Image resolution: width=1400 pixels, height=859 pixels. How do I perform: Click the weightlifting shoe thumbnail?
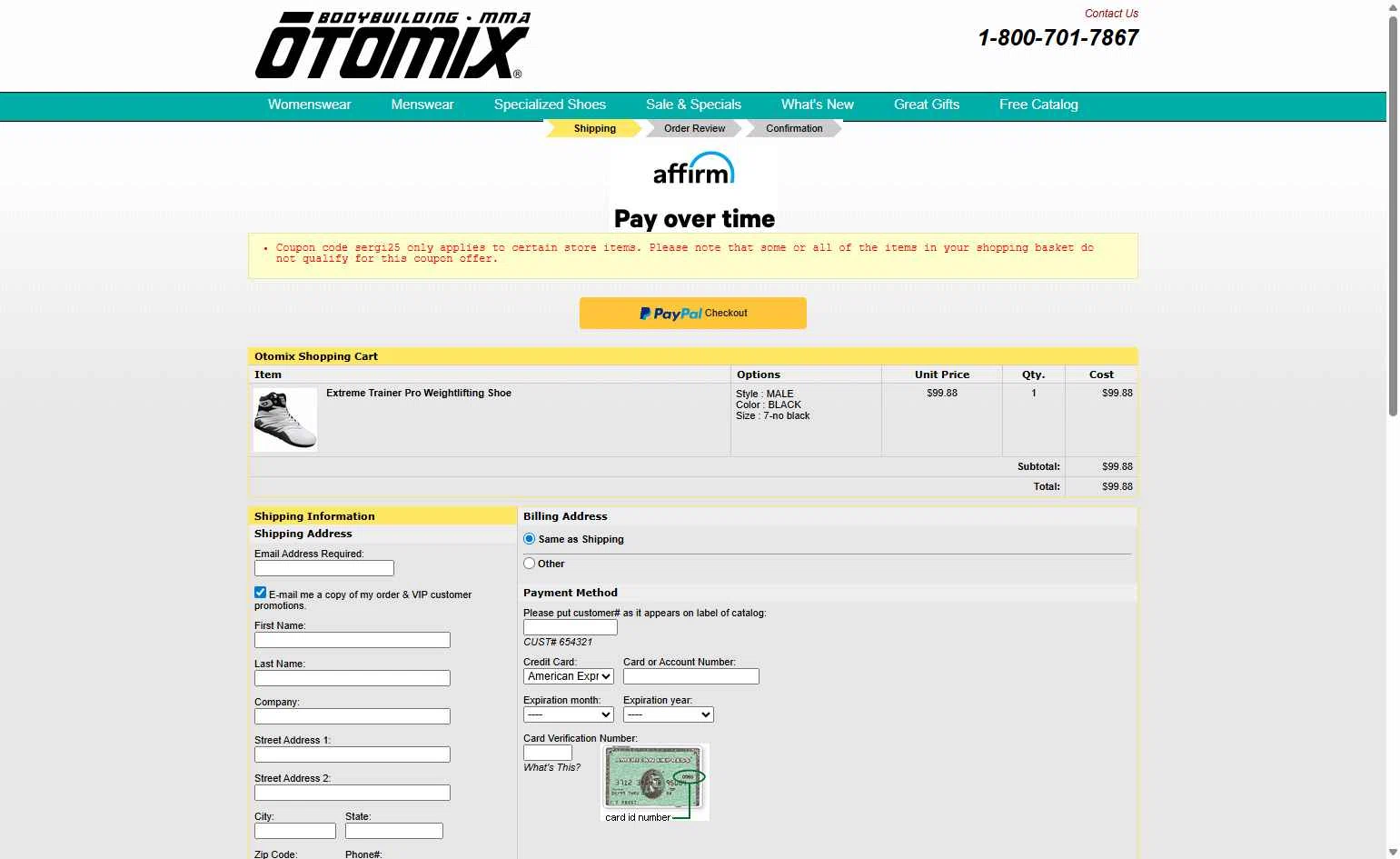click(285, 419)
